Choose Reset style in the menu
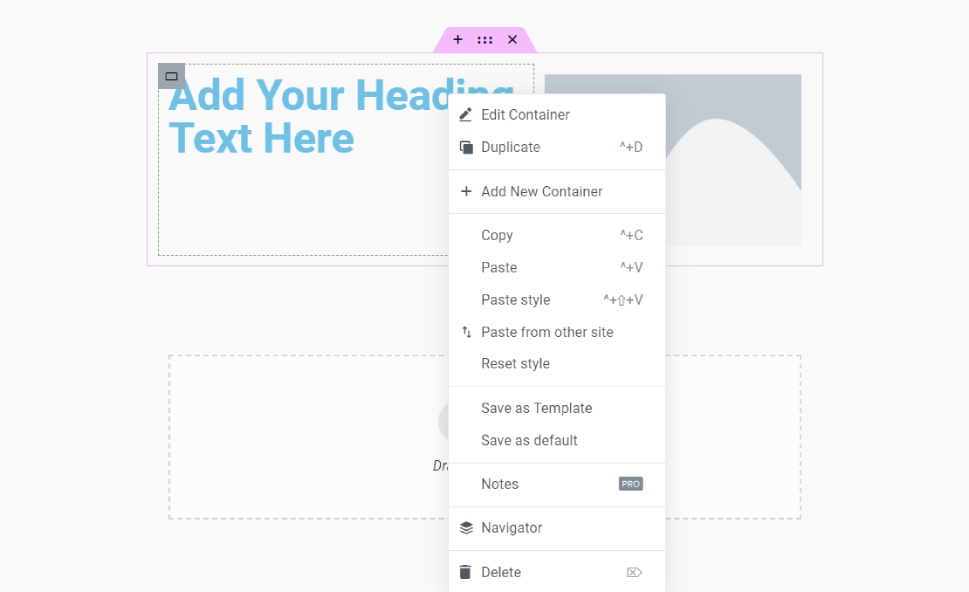 coord(515,363)
